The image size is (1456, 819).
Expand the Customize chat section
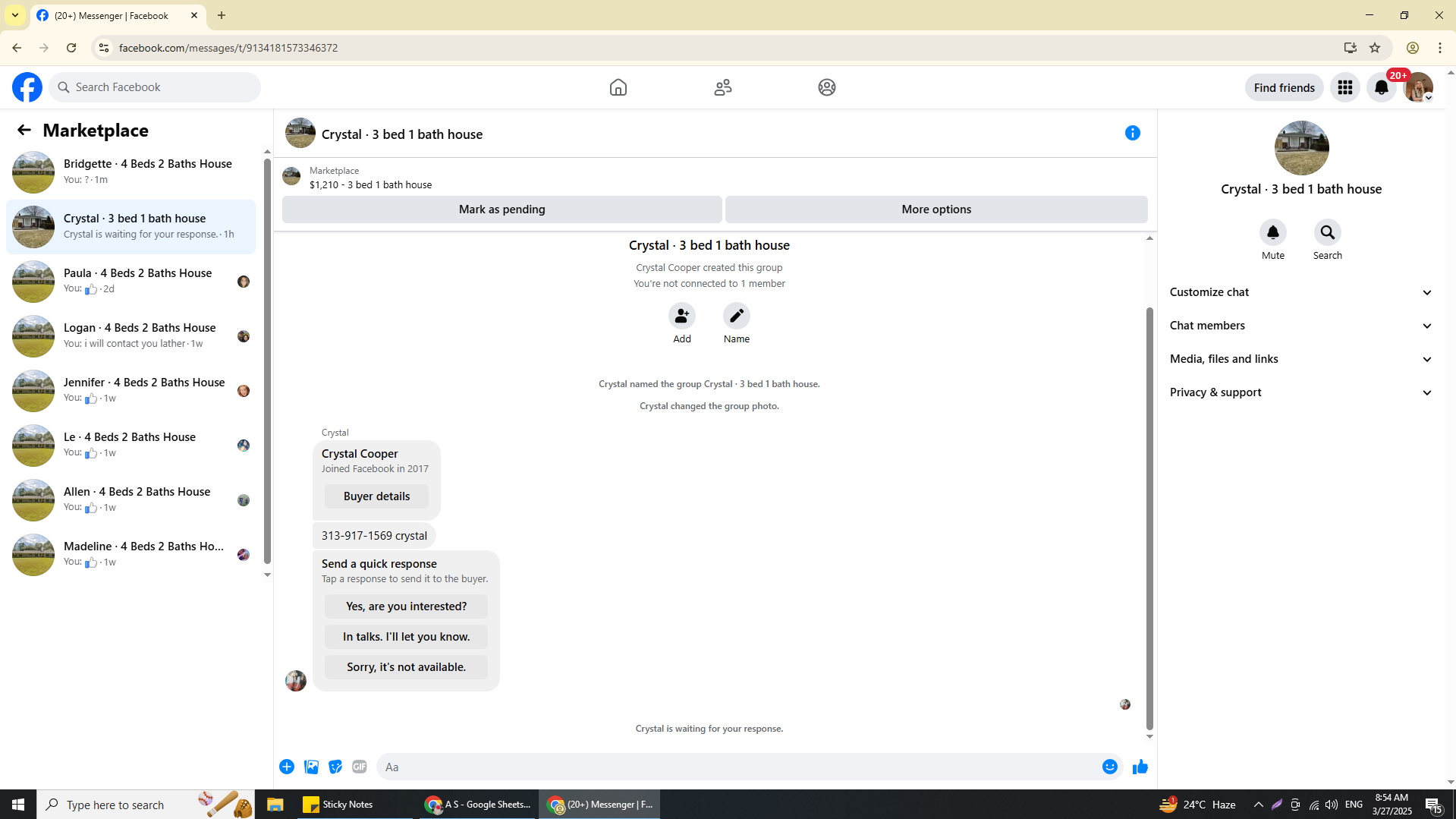(x=1301, y=292)
